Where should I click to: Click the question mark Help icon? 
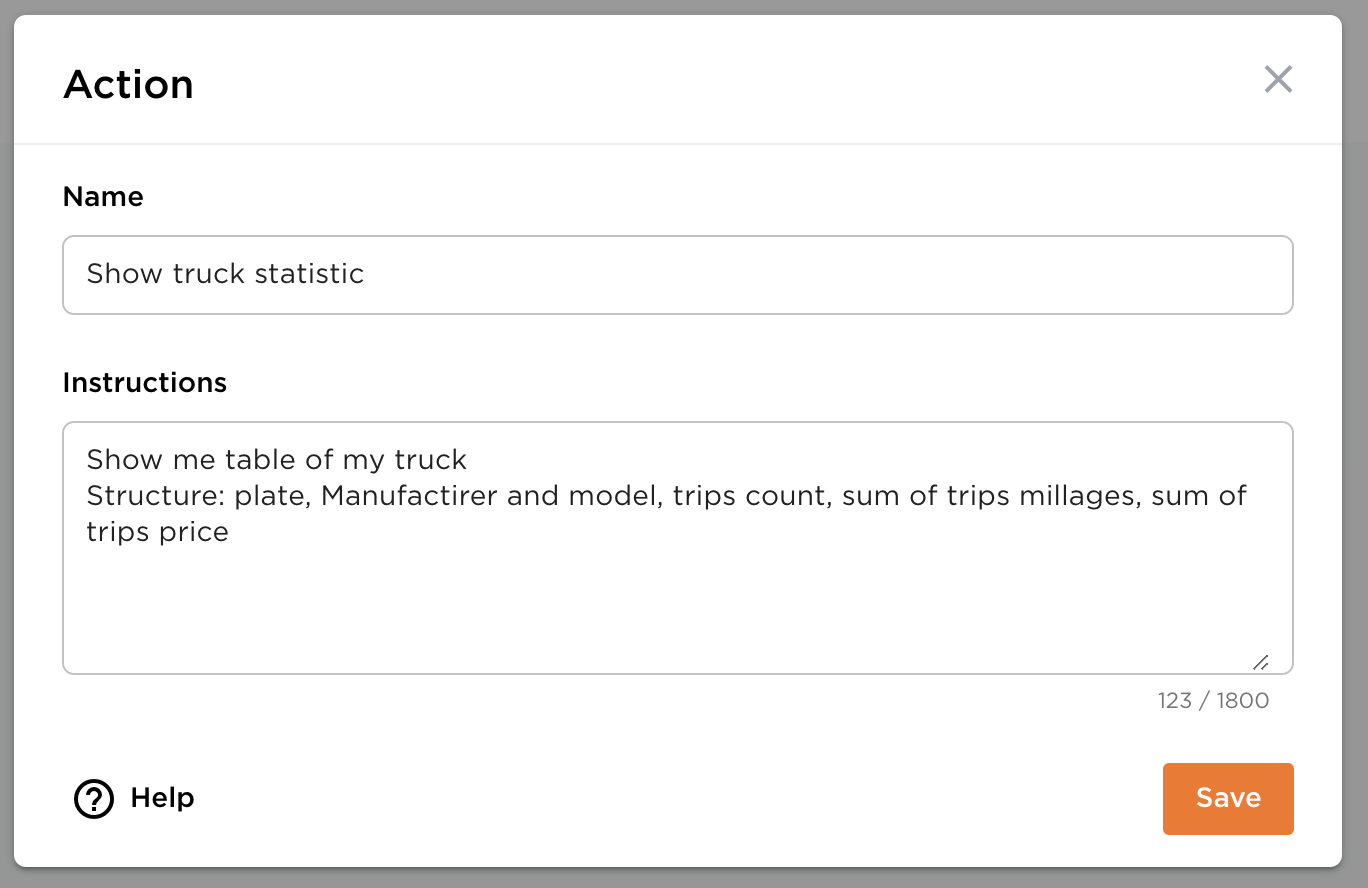click(x=94, y=799)
